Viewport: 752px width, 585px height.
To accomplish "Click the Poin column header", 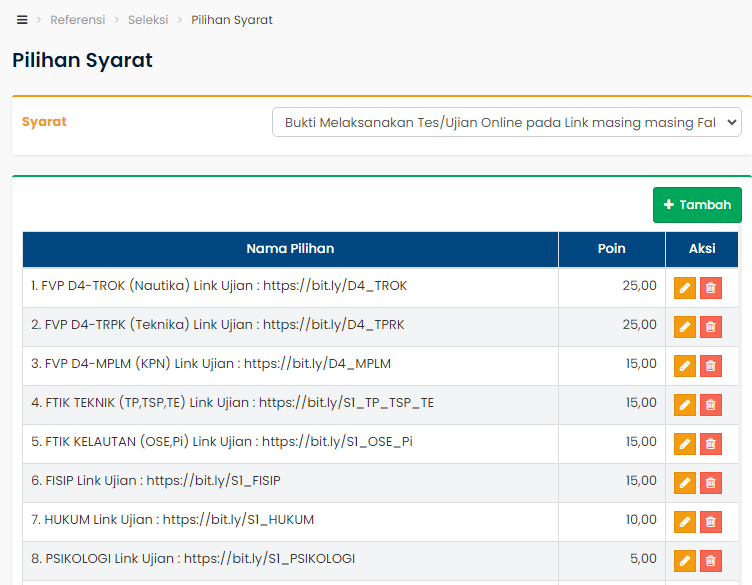I will coord(611,249).
